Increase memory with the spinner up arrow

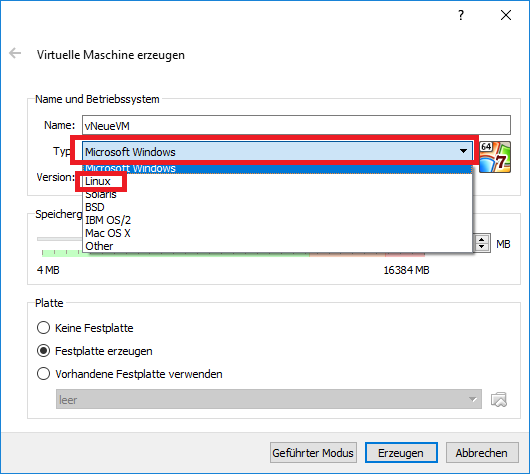[x=482, y=239]
